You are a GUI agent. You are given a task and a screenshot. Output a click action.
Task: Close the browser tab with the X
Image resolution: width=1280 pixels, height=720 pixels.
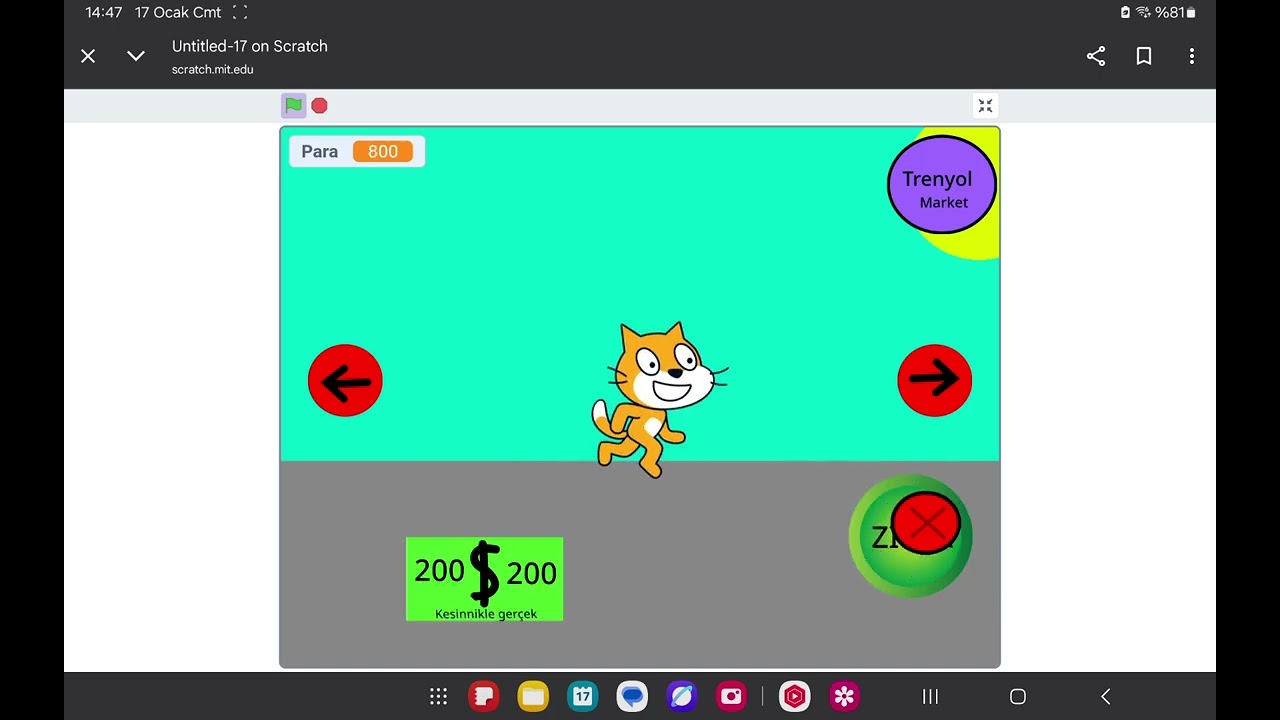pyautogui.click(x=88, y=56)
